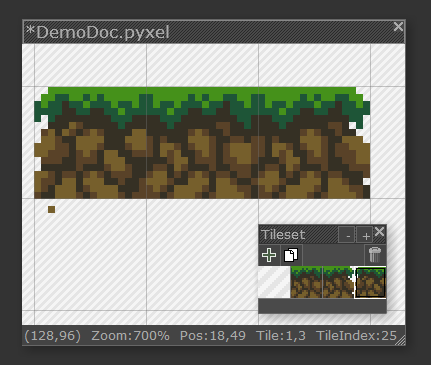
Task: Click the leftmost grass tile on canvas
Action: [90, 143]
